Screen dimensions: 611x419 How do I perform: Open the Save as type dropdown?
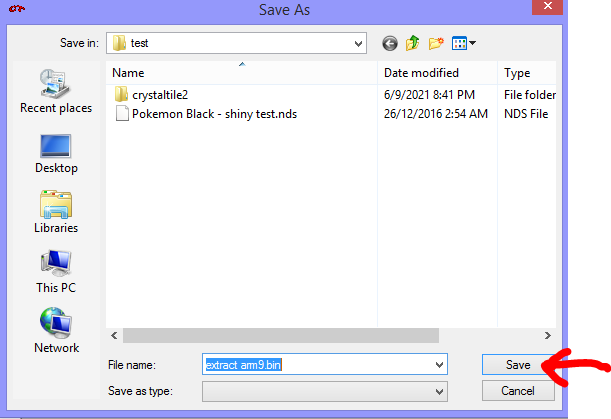tap(439, 391)
